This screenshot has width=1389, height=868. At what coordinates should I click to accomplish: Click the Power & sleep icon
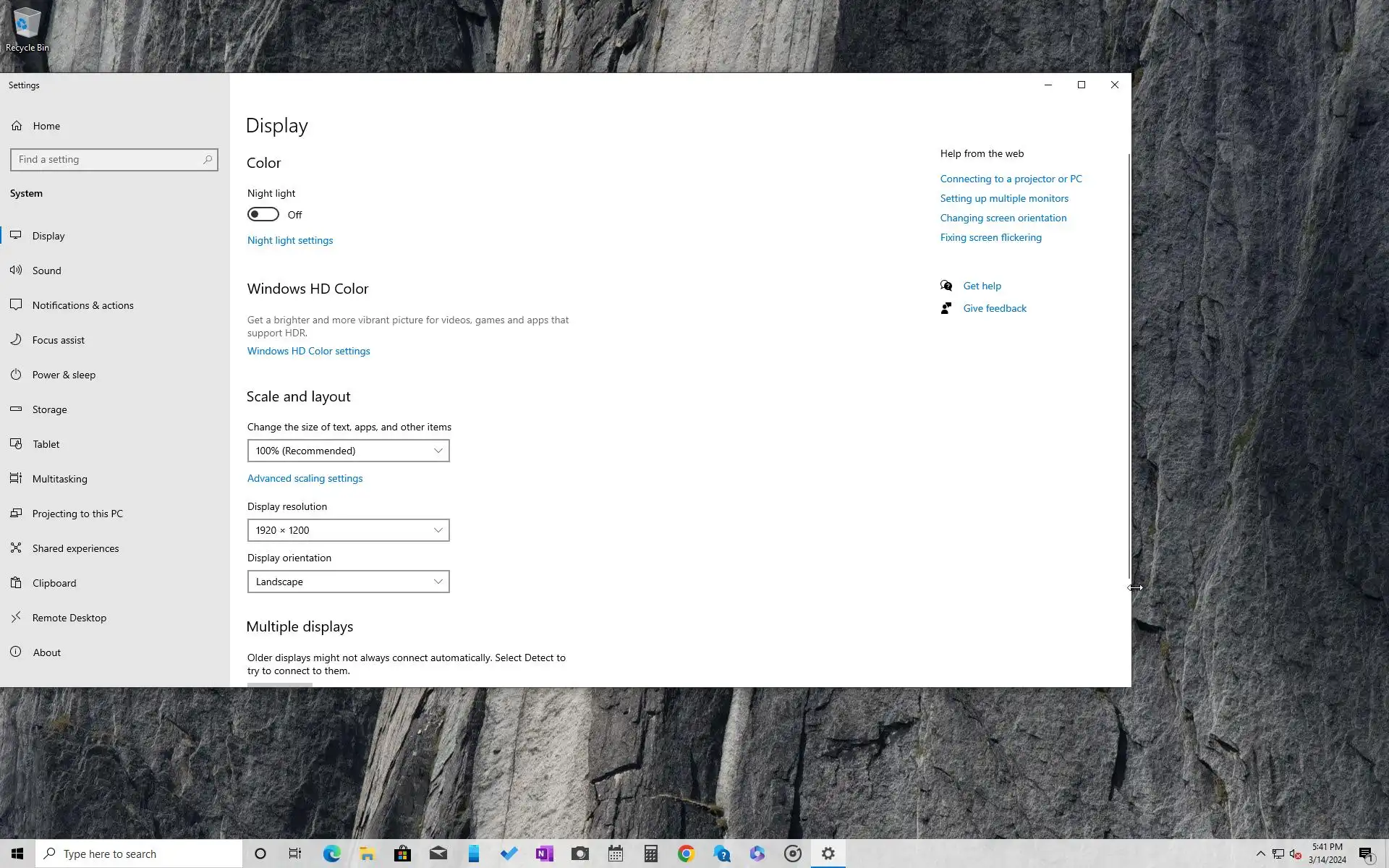(x=16, y=375)
